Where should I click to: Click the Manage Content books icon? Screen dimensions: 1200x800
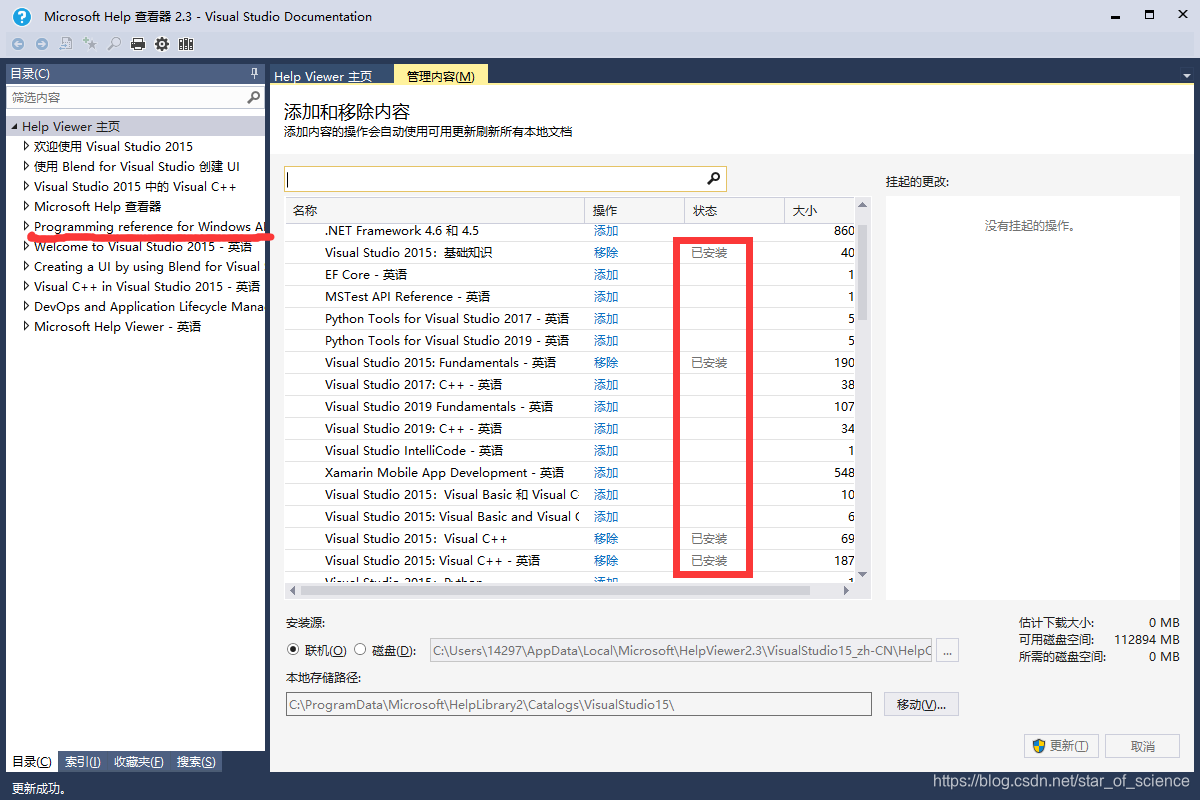tap(186, 44)
